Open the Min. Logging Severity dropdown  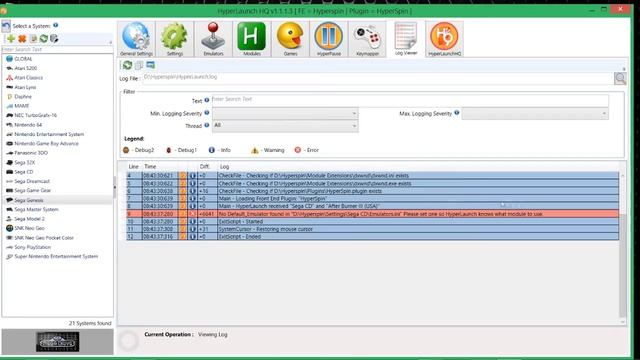pyautogui.click(x=285, y=113)
